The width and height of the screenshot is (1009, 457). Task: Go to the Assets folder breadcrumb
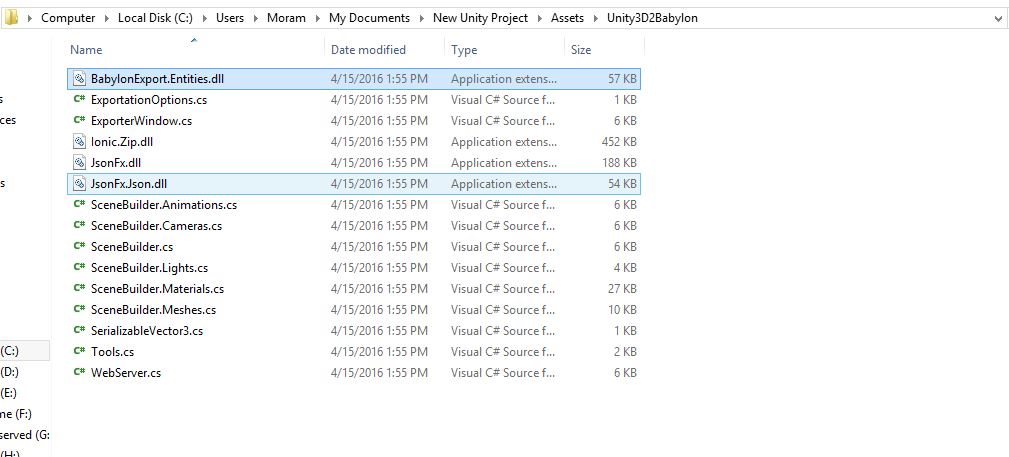click(568, 18)
